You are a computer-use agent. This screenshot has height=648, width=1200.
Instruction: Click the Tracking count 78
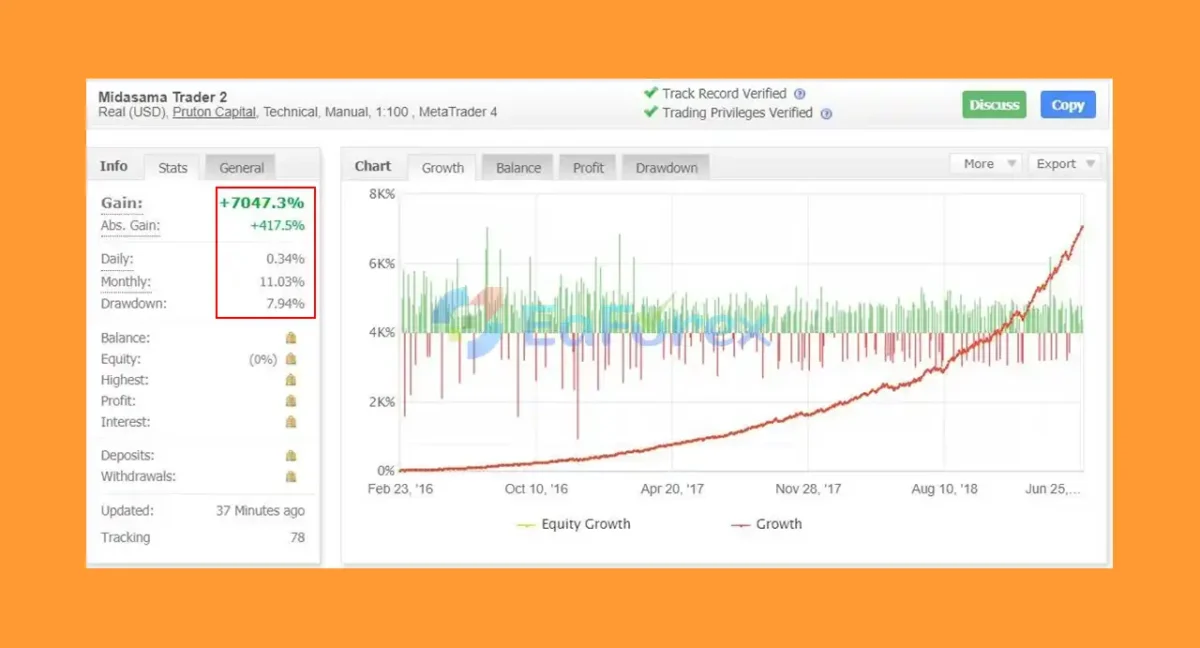[x=297, y=538]
